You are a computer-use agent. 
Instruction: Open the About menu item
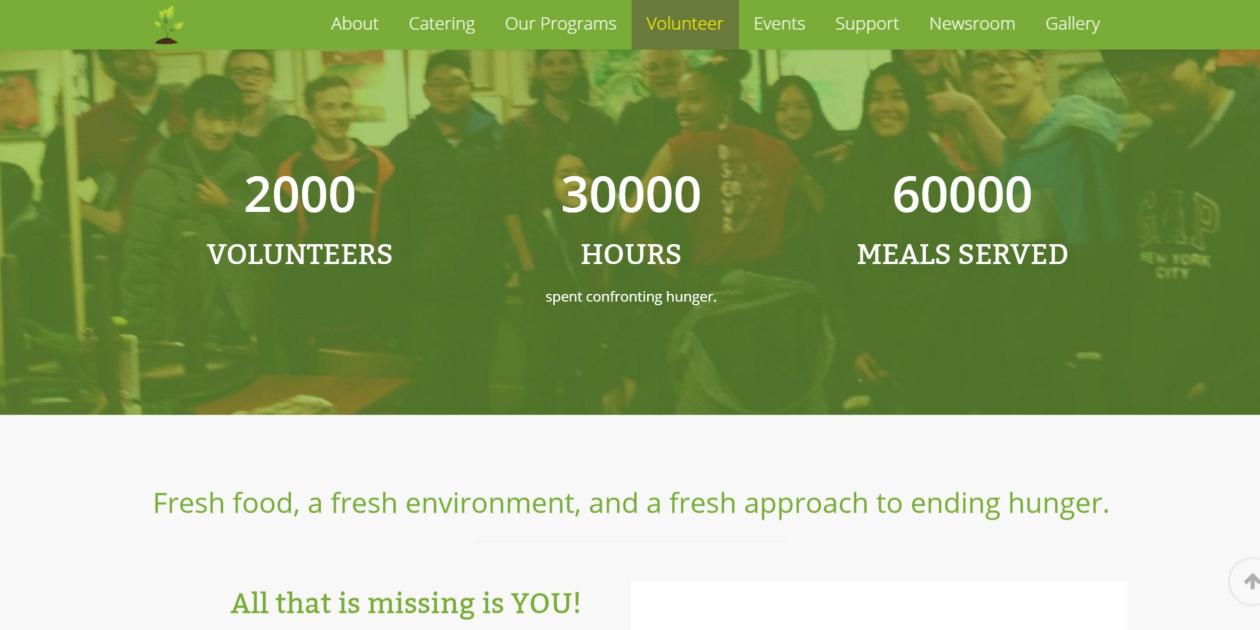[x=355, y=24]
